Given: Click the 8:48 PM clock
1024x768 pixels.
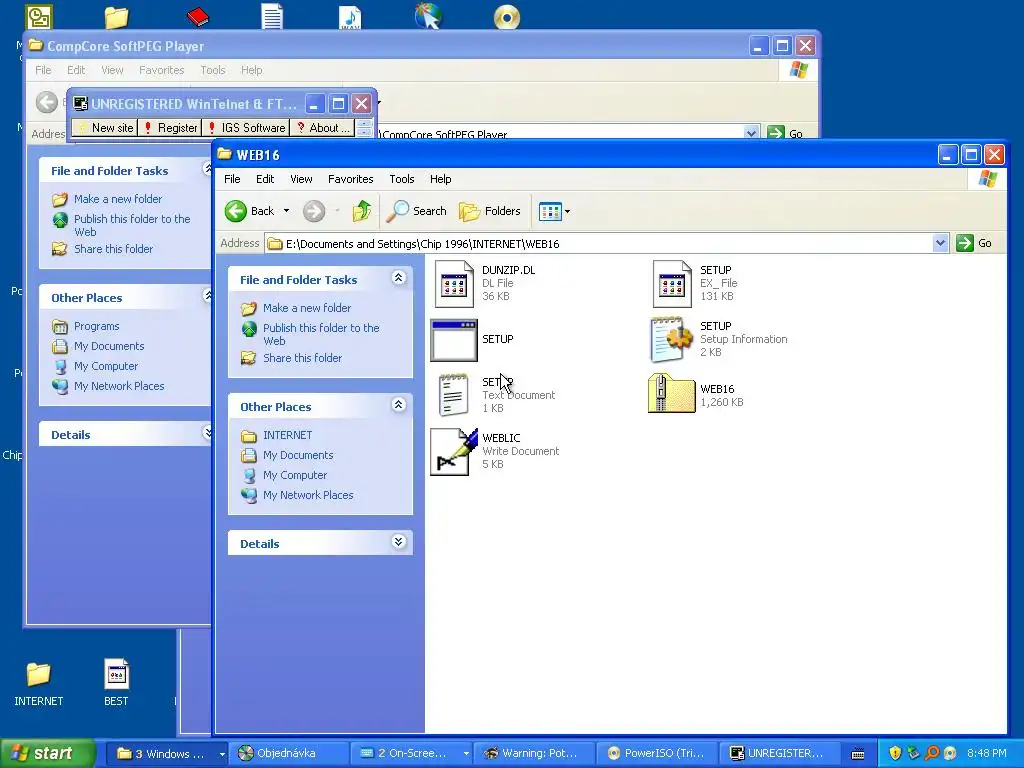Looking at the screenshot, I should (x=987, y=754).
